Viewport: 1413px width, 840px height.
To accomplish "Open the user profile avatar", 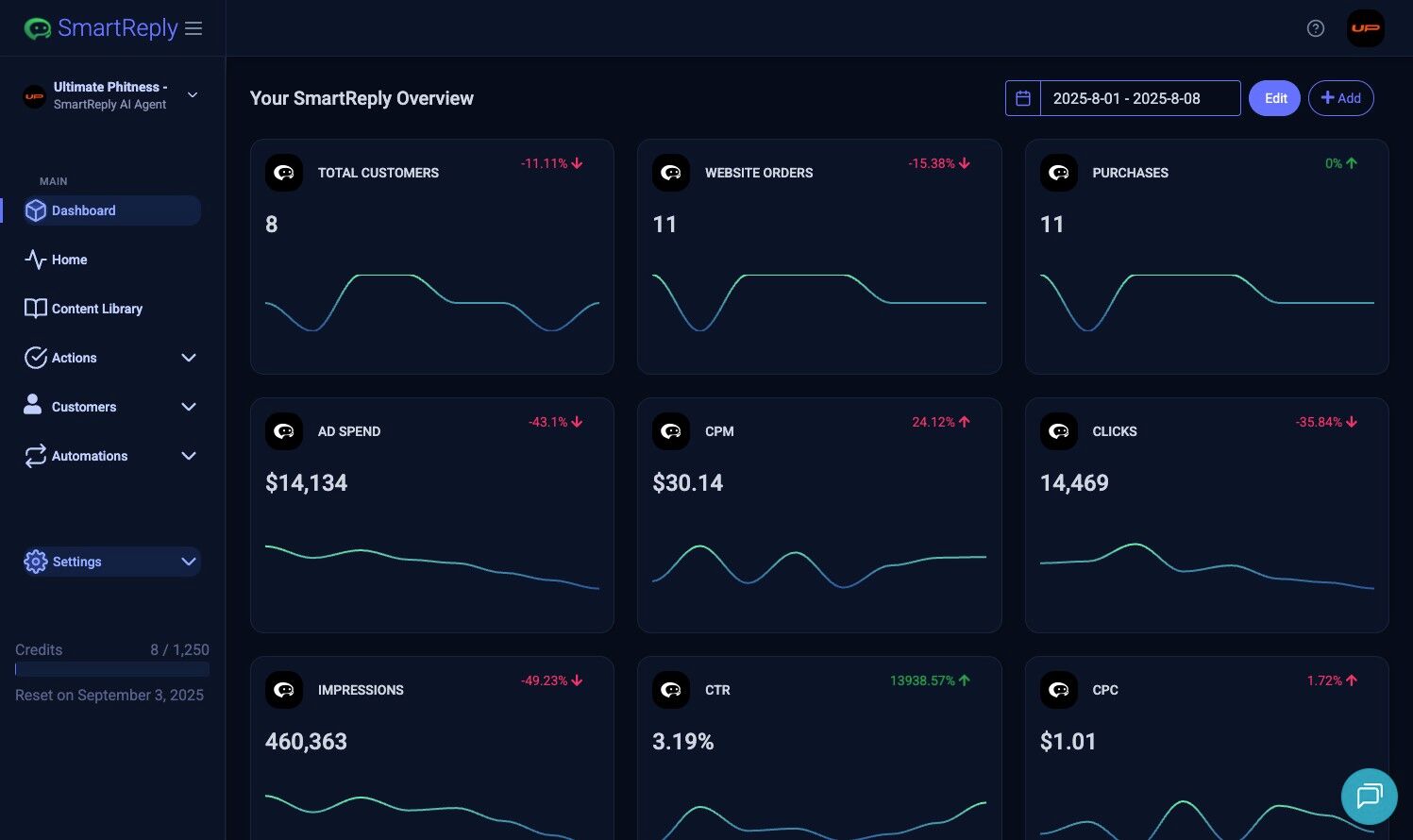I will [x=1365, y=28].
